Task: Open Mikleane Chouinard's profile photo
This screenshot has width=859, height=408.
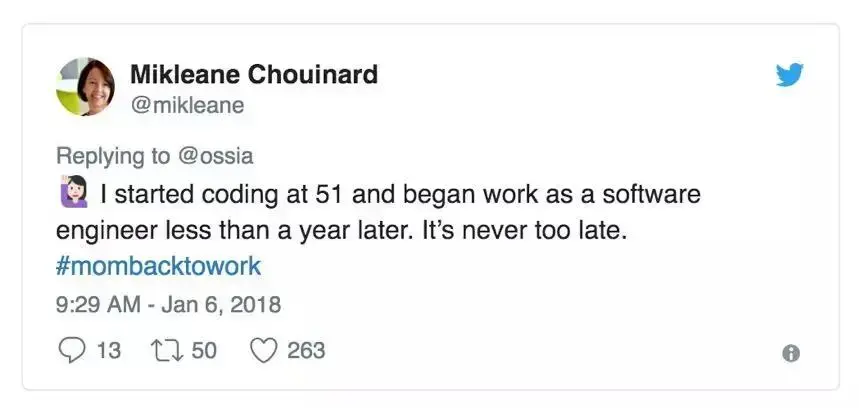Action: pos(86,87)
